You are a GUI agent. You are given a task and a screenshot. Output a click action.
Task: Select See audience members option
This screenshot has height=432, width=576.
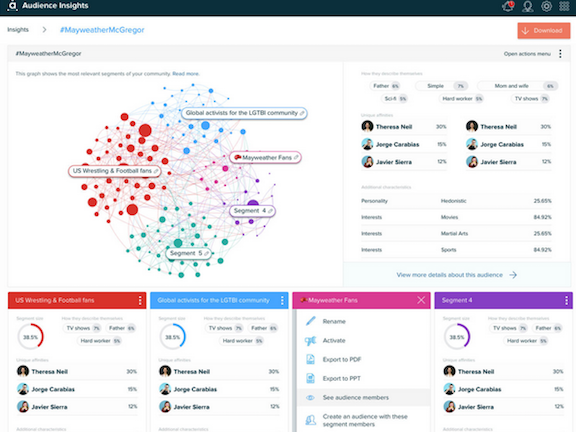click(x=364, y=397)
